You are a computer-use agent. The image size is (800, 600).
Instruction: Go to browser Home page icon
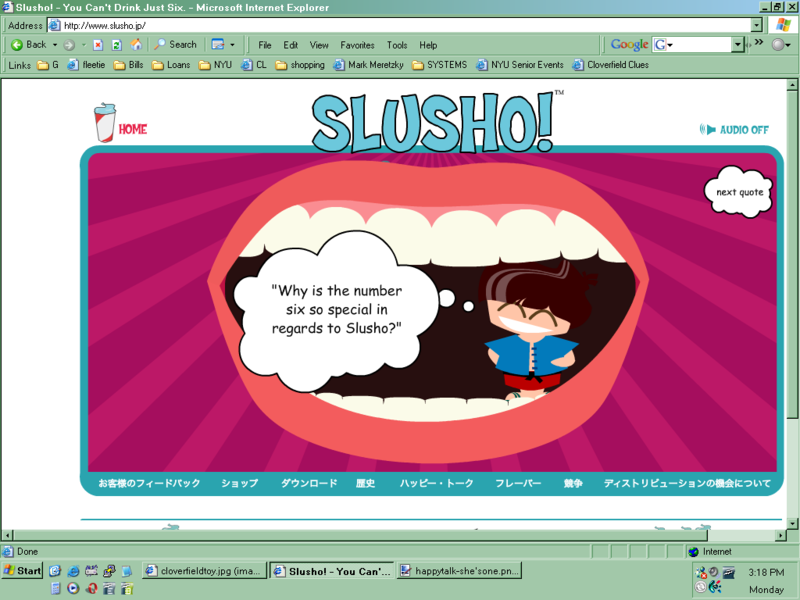coord(136,45)
